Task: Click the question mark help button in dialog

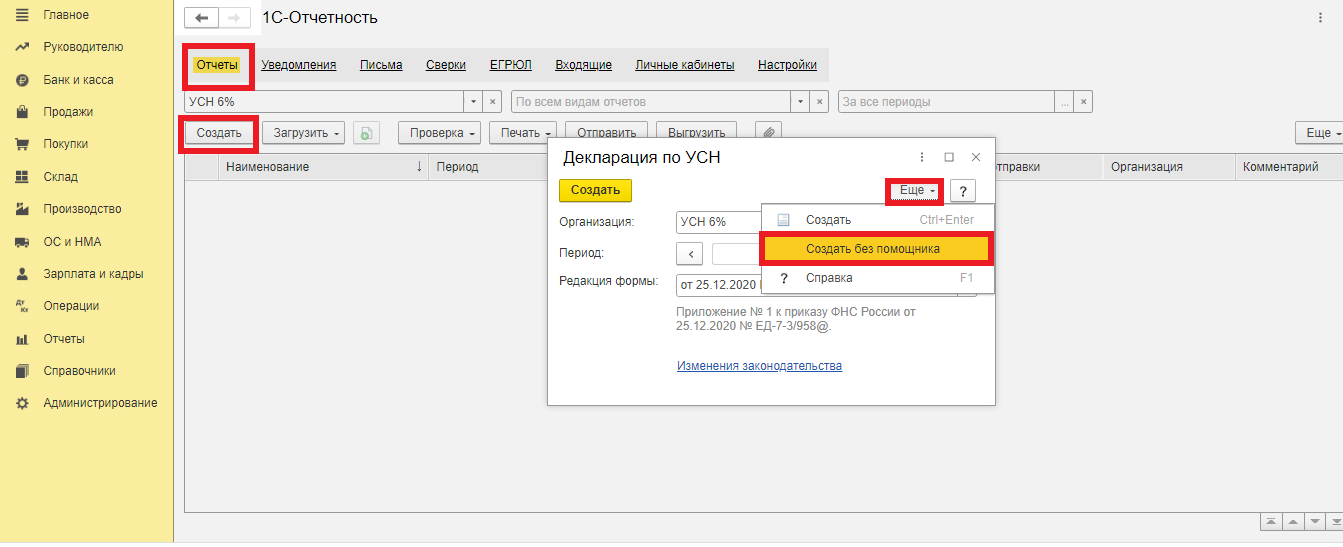Action: click(x=962, y=191)
